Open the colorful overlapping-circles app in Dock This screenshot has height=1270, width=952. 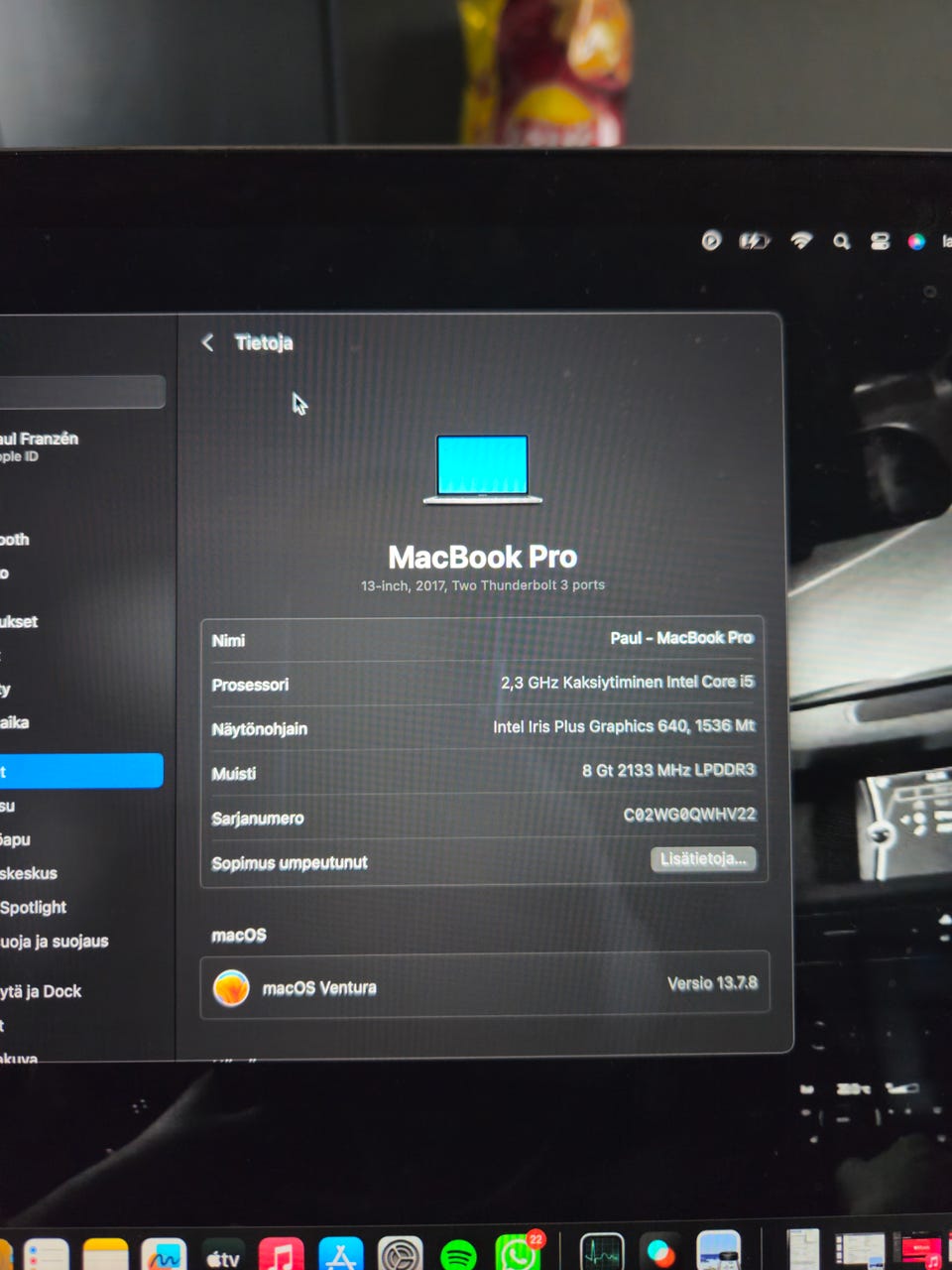point(660,1253)
